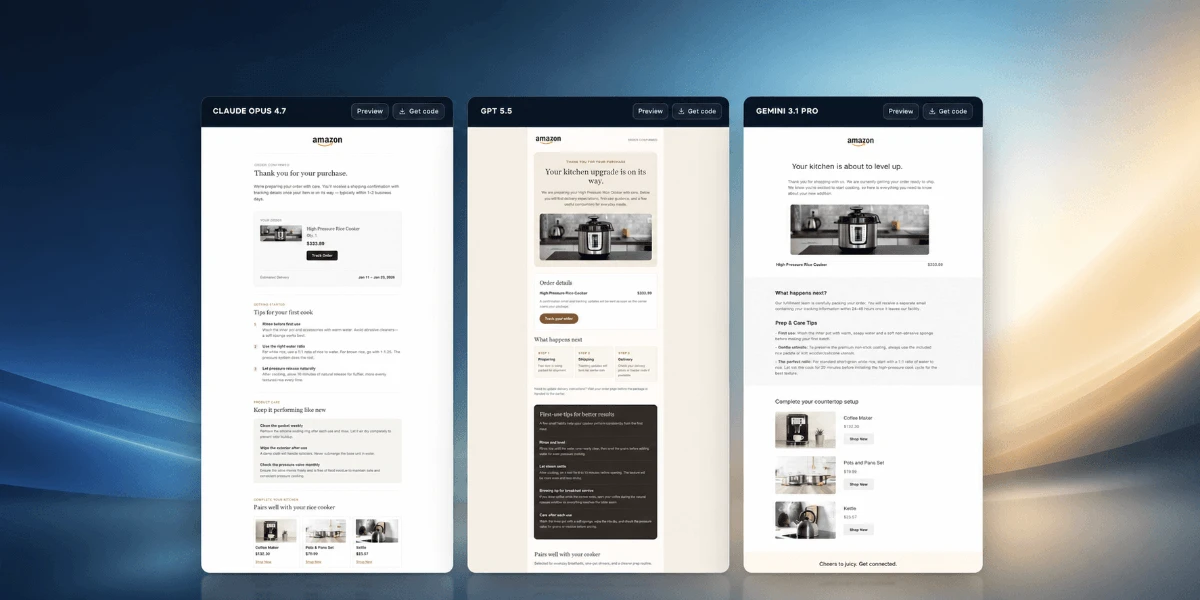Click Shop Now under Pots and Pans Set in Gemini email
Viewport: 1200px width, 600px height.
click(x=858, y=484)
